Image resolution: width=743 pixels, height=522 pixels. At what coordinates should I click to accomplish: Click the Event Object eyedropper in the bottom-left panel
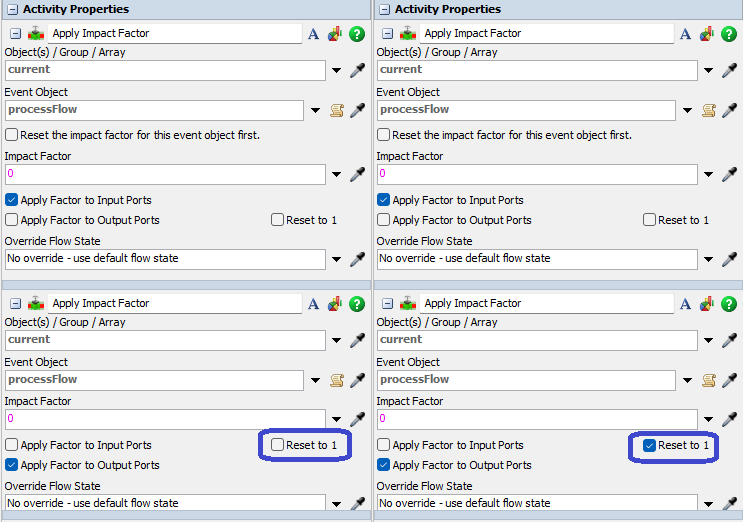(x=357, y=380)
